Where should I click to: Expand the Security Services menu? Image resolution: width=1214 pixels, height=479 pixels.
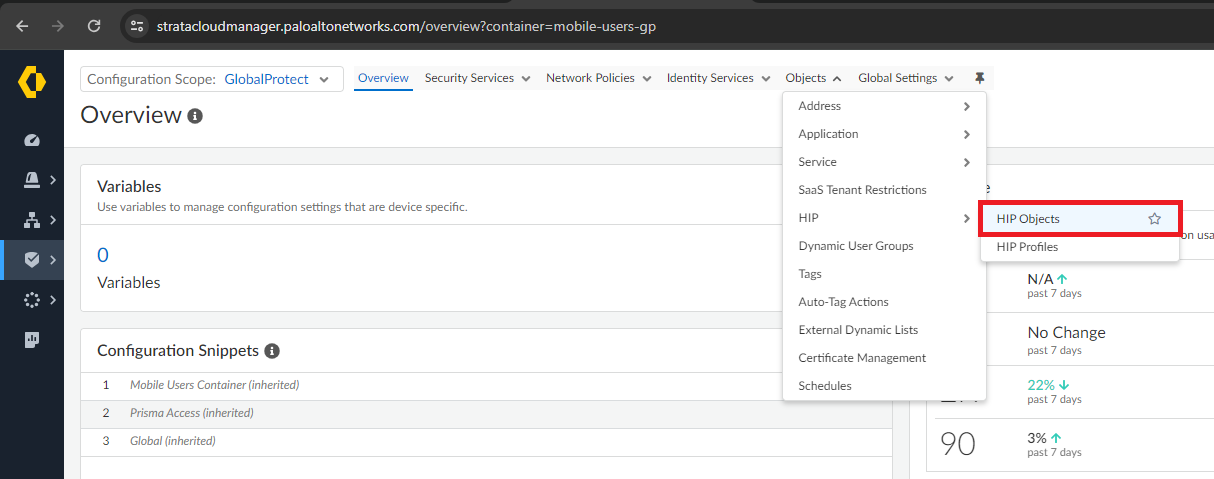(x=476, y=78)
